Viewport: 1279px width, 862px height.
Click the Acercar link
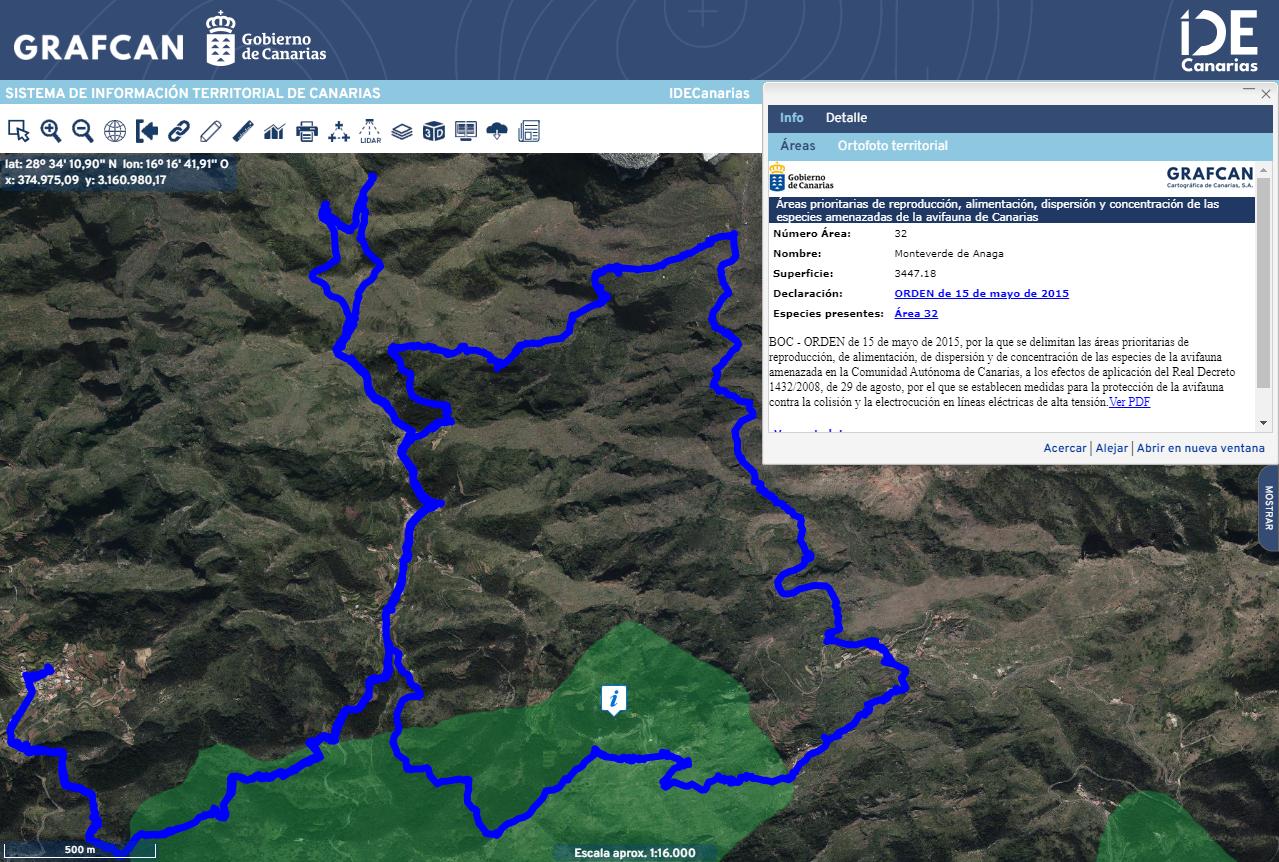[1065, 448]
